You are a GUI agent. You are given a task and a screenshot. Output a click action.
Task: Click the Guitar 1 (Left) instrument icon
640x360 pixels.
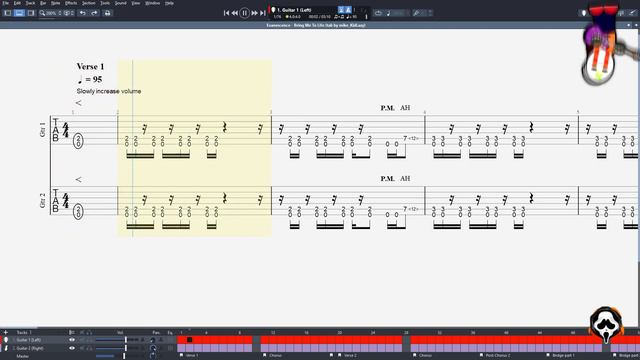6,340
